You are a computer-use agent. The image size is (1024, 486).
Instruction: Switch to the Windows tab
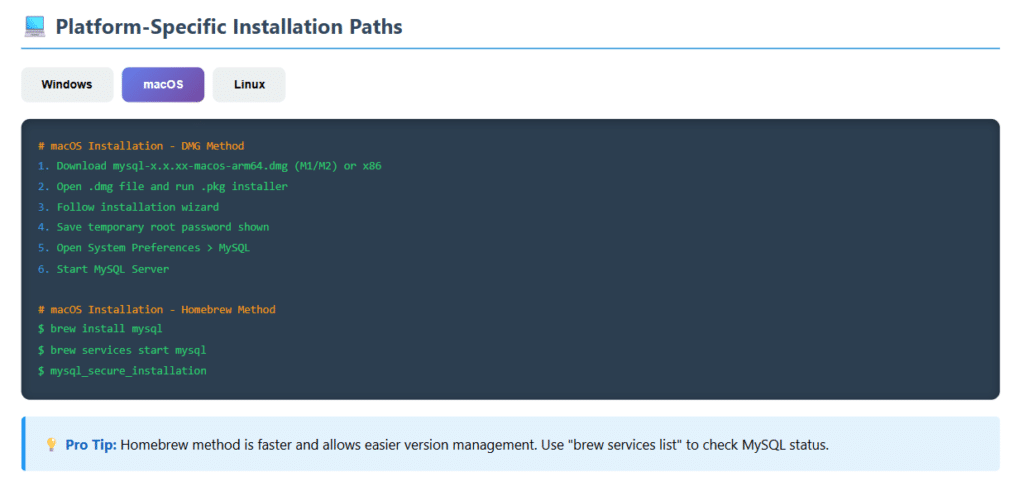[67, 85]
